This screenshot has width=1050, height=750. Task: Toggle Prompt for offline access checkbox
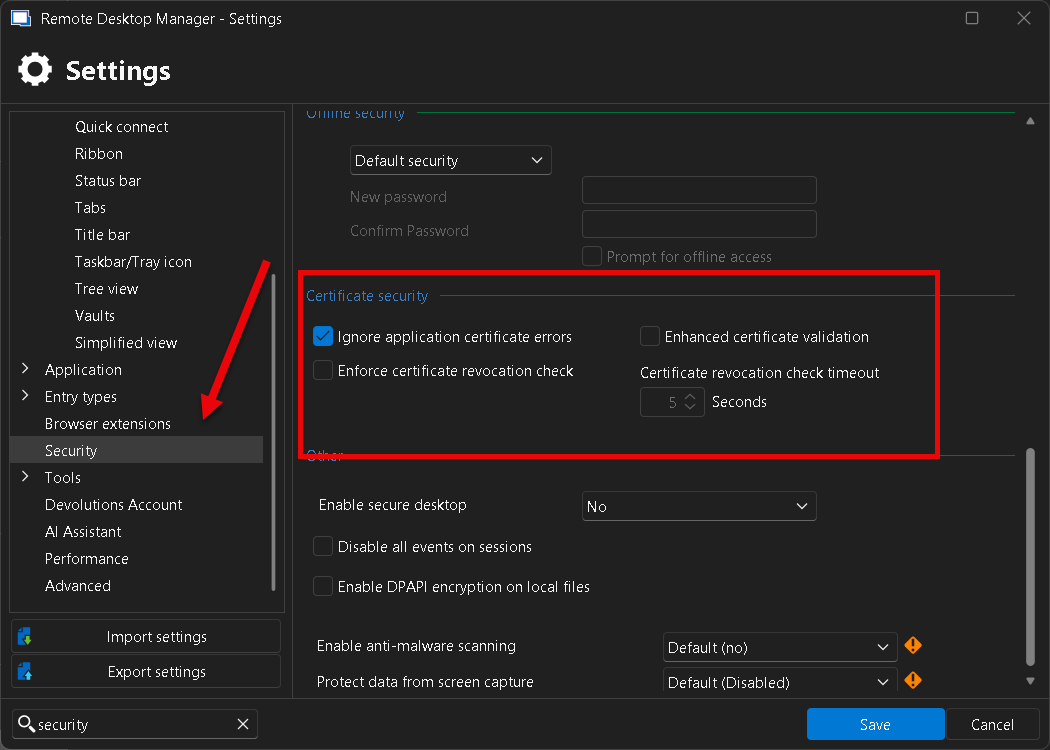(591, 256)
